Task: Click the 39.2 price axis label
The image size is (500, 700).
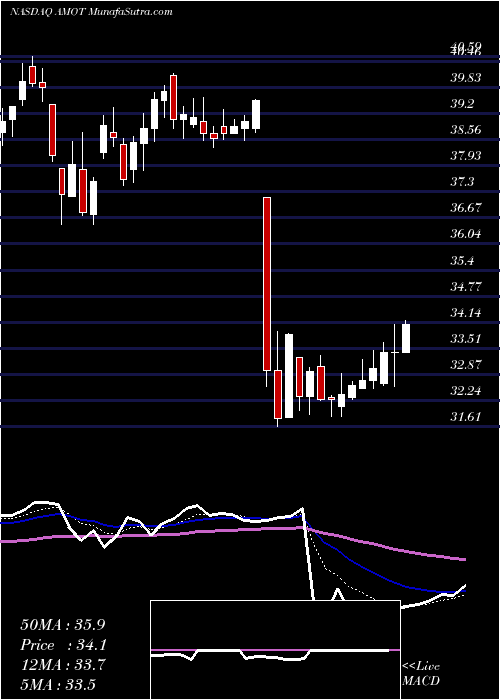Action: [462, 104]
